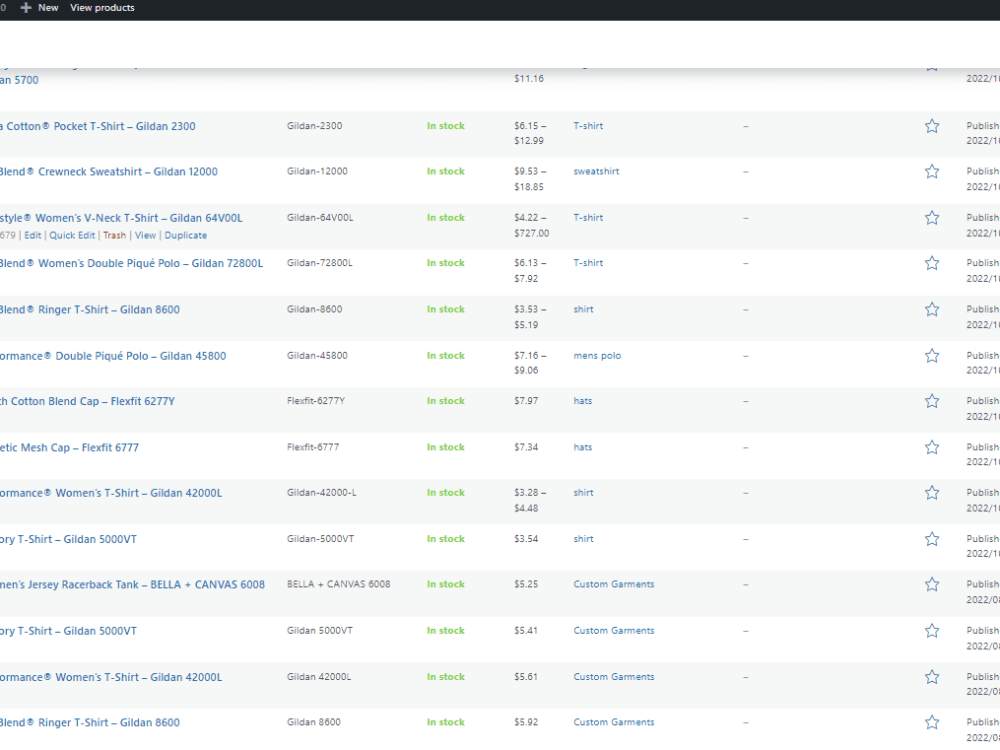Toggle featured star on the $3.54 Gildan-5000VT row
This screenshot has height=750, width=1000.
(x=932, y=540)
